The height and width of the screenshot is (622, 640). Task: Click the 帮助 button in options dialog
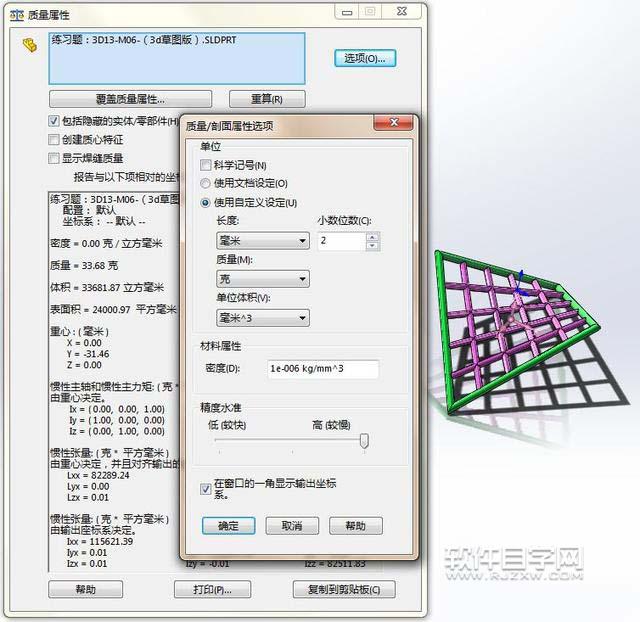tap(356, 526)
